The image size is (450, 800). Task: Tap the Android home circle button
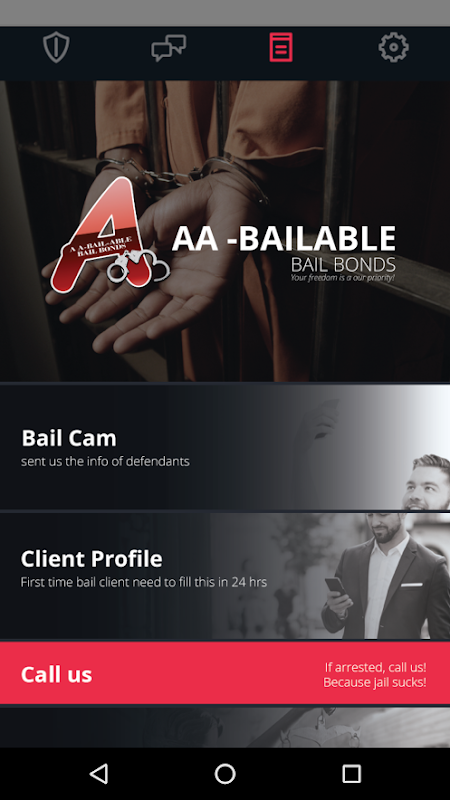tap(225, 773)
